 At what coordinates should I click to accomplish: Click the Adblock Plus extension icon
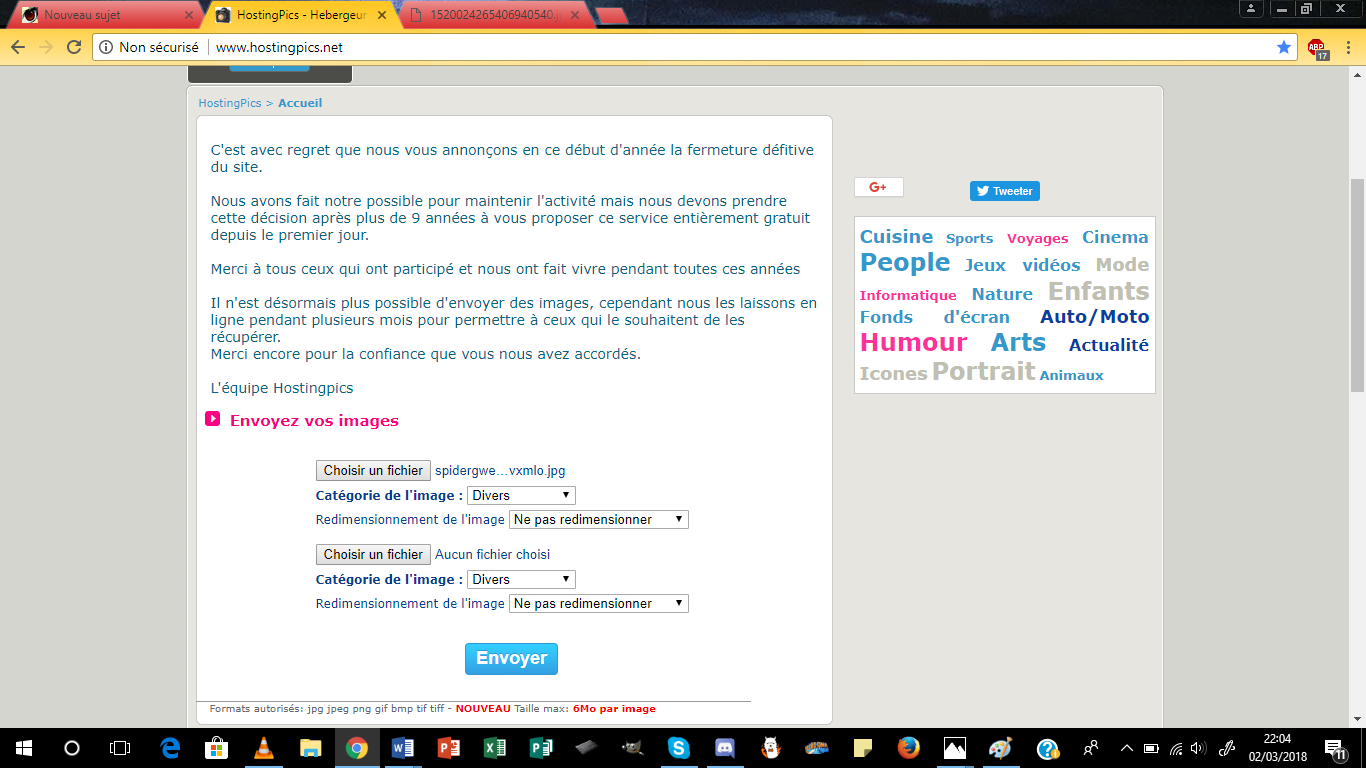(1317, 48)
